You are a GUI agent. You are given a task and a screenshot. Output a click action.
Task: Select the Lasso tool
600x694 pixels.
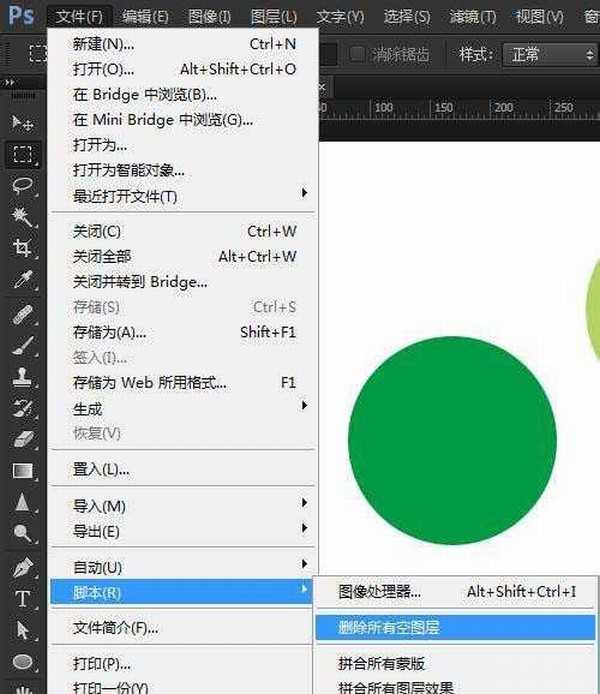22,186
